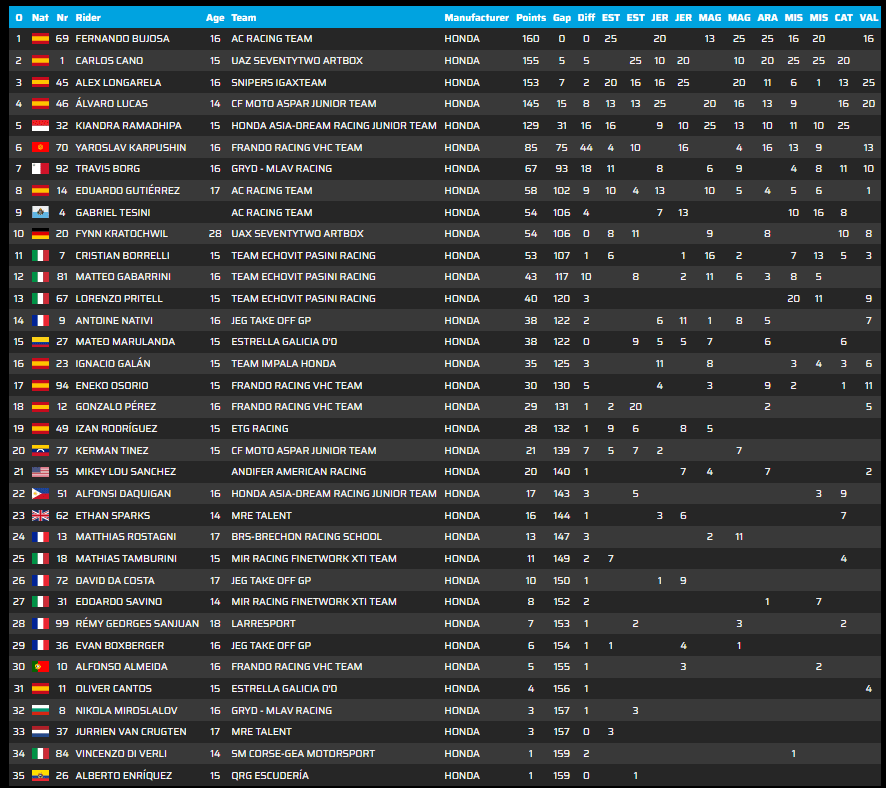Image resolution: width=886 pixels, height=788 pixels.
Task: Open rider Lorenzo Pritell
Action: [x=119, y=299]
